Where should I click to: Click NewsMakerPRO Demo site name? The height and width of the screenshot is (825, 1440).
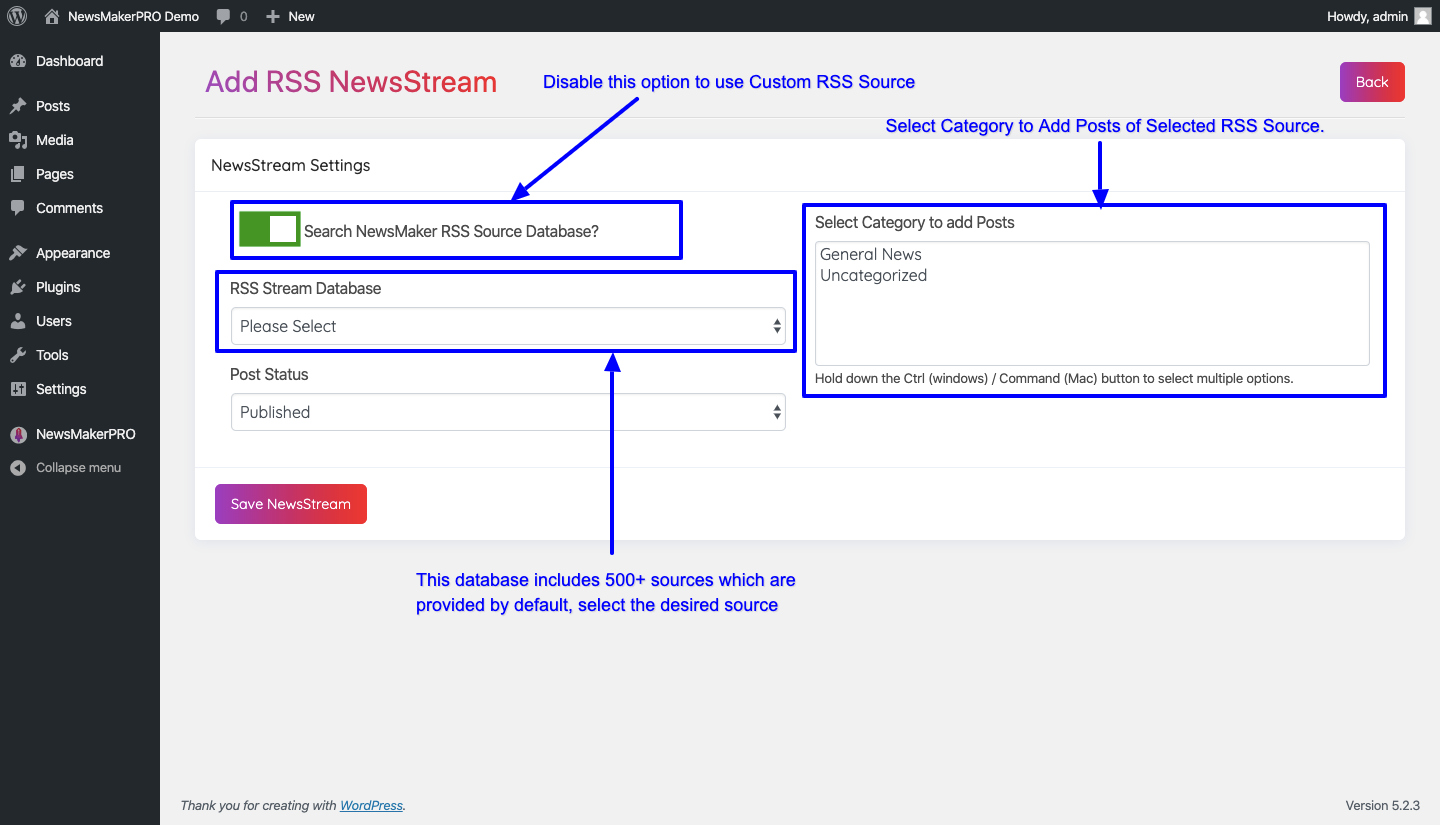pos(133,16)
